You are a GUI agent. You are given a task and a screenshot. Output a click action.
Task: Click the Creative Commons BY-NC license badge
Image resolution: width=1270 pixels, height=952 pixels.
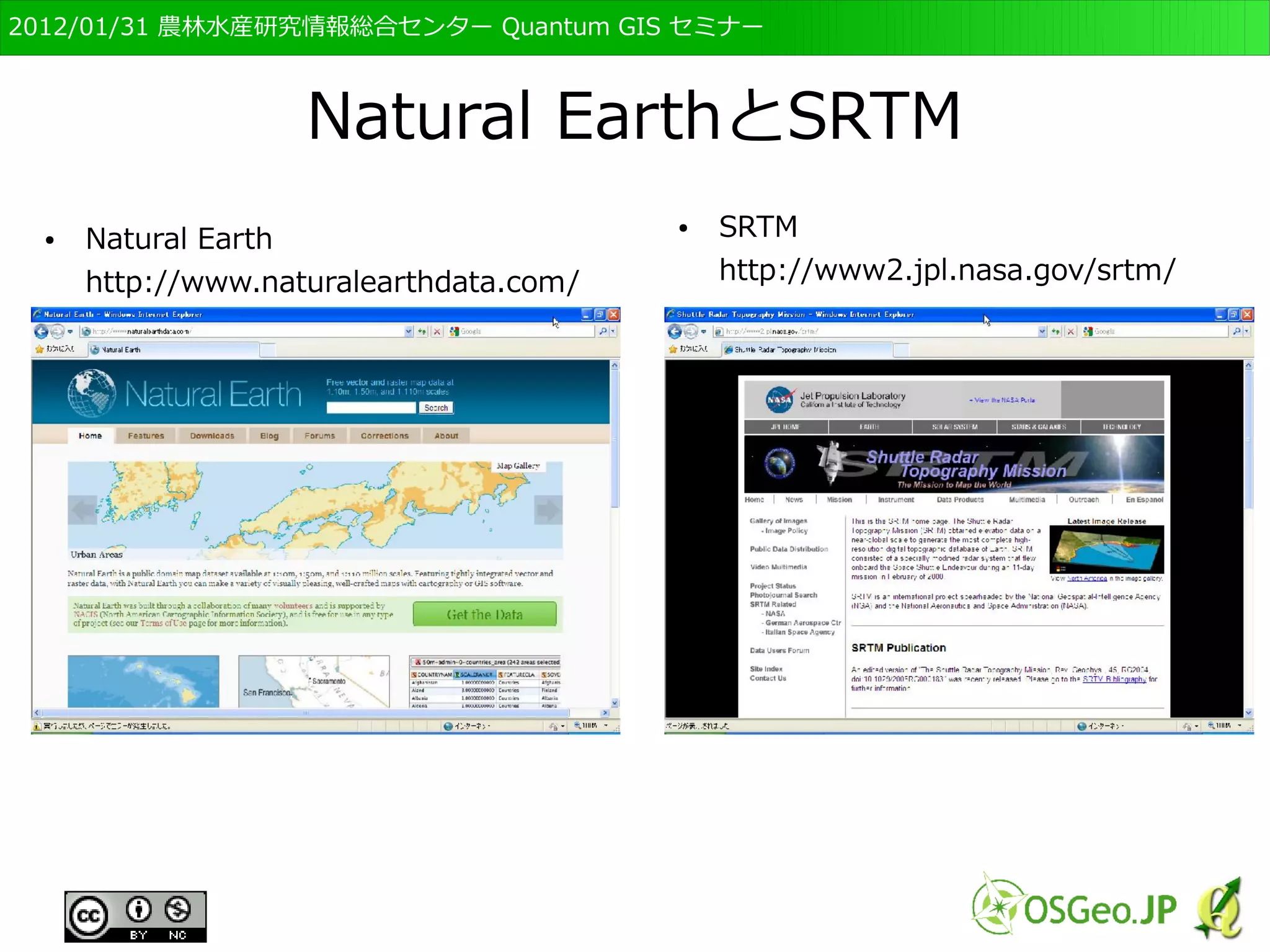[135, 917]
